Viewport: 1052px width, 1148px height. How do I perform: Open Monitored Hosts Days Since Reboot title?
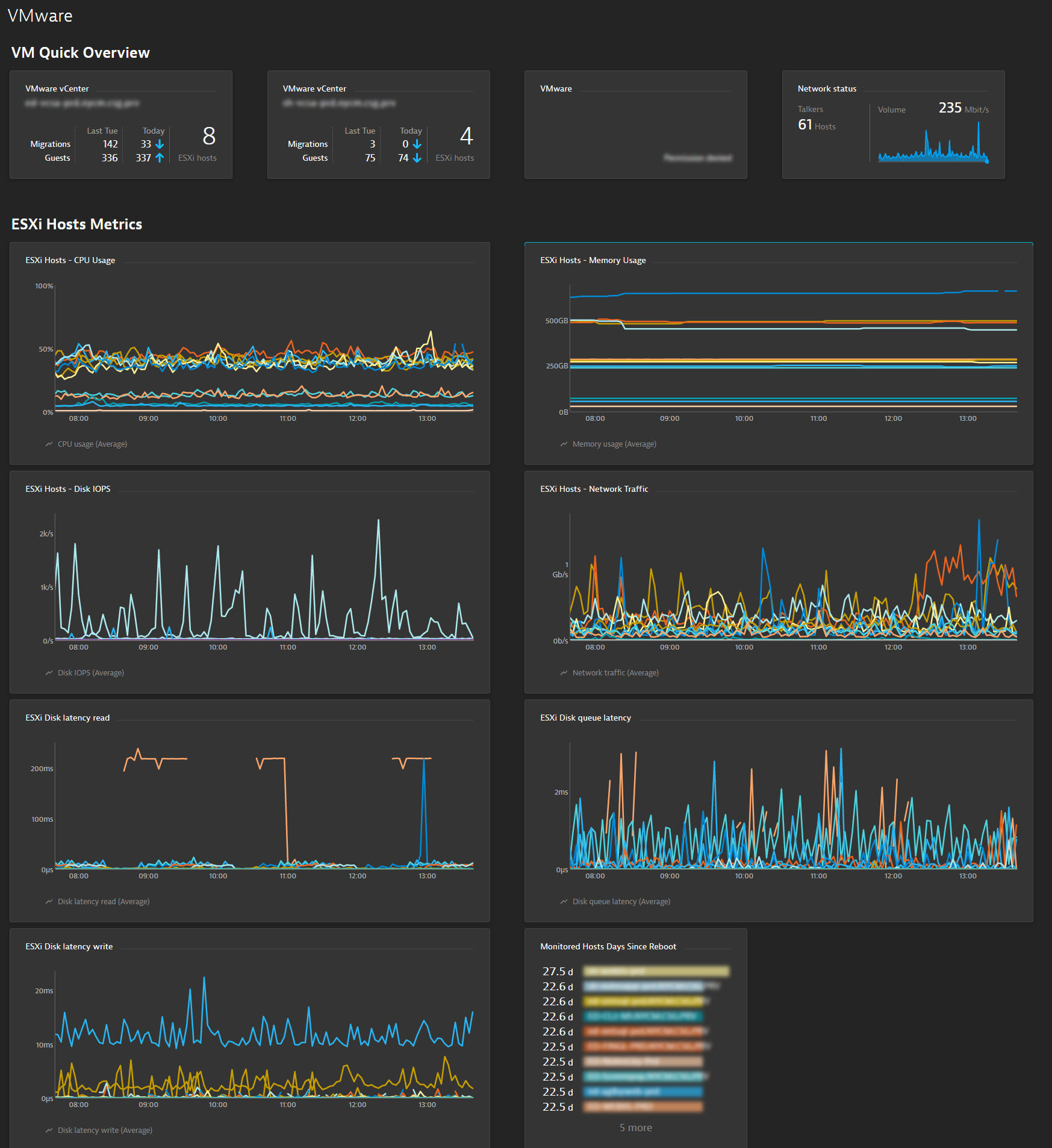(x=608, y=946)
